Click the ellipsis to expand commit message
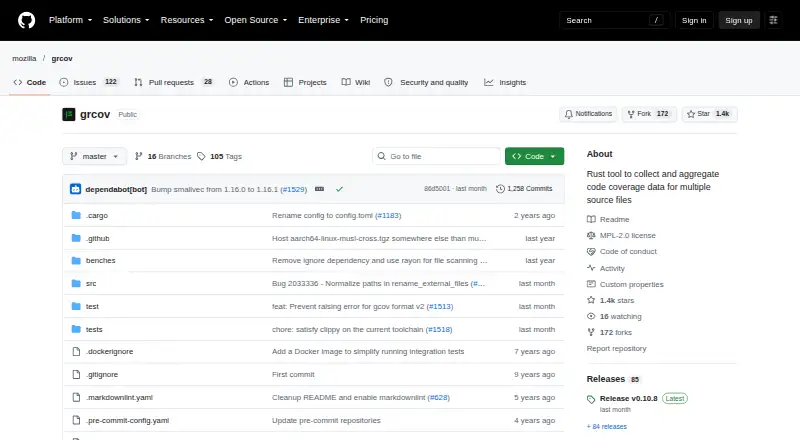The width and height of the screenshot is (800, 440). [x=319, y=189]
